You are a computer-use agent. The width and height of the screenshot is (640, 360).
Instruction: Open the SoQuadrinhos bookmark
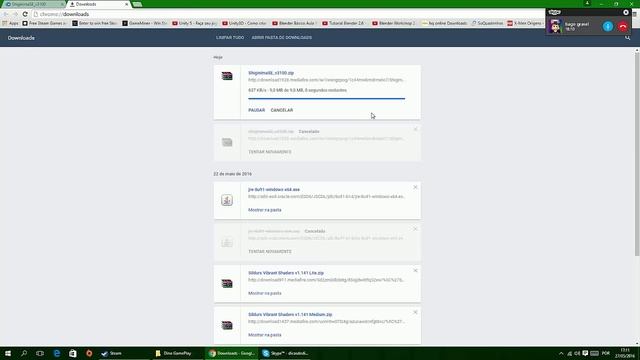coord(487,23)
